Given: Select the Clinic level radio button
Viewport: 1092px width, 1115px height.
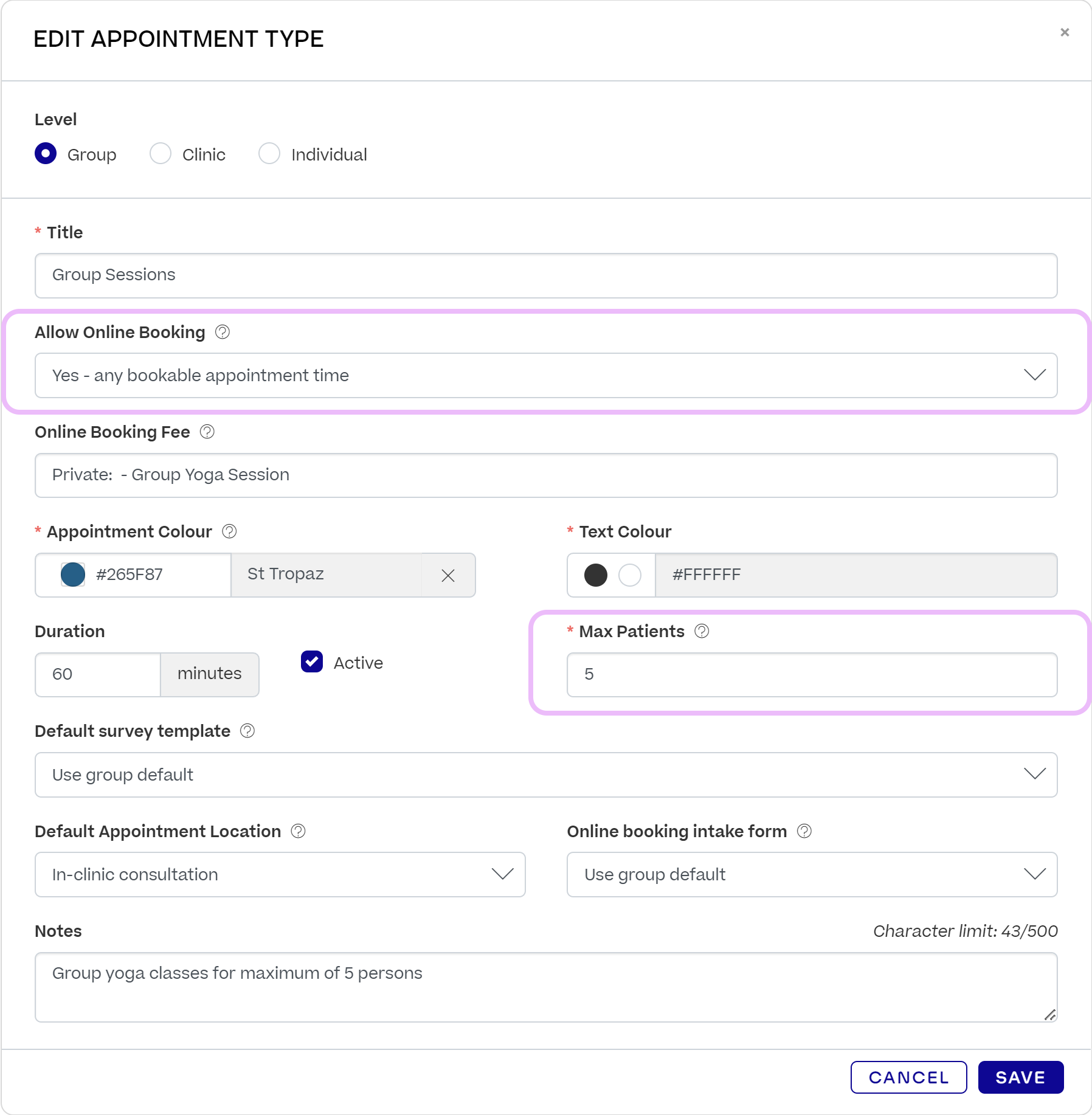Looking at the screenshot, I should pos(160,153).
